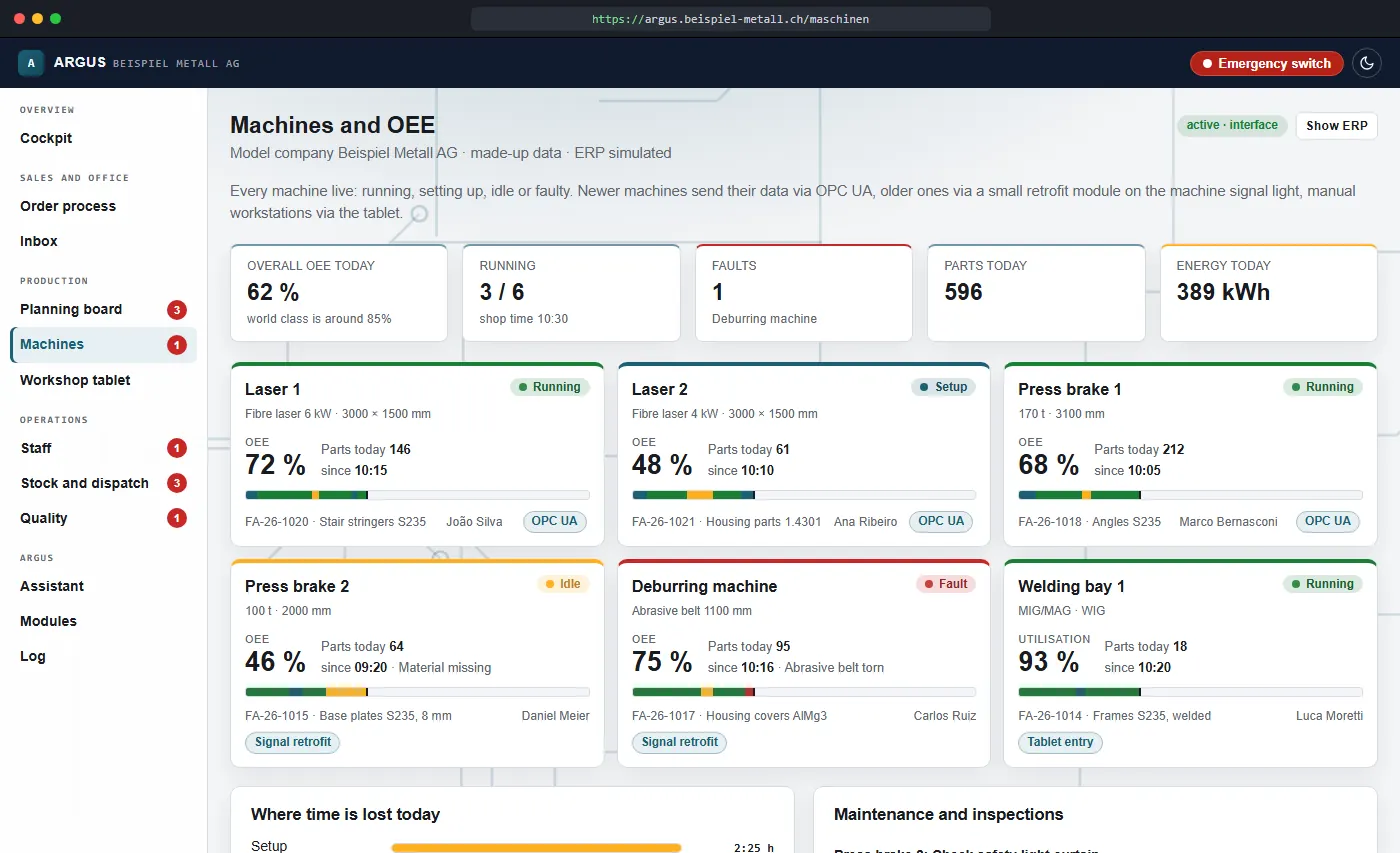Image resolution: width=1400 pixels, height=853 pixels.
Task: Click Press brake 2 Idle badge
Action: [563, 584]
